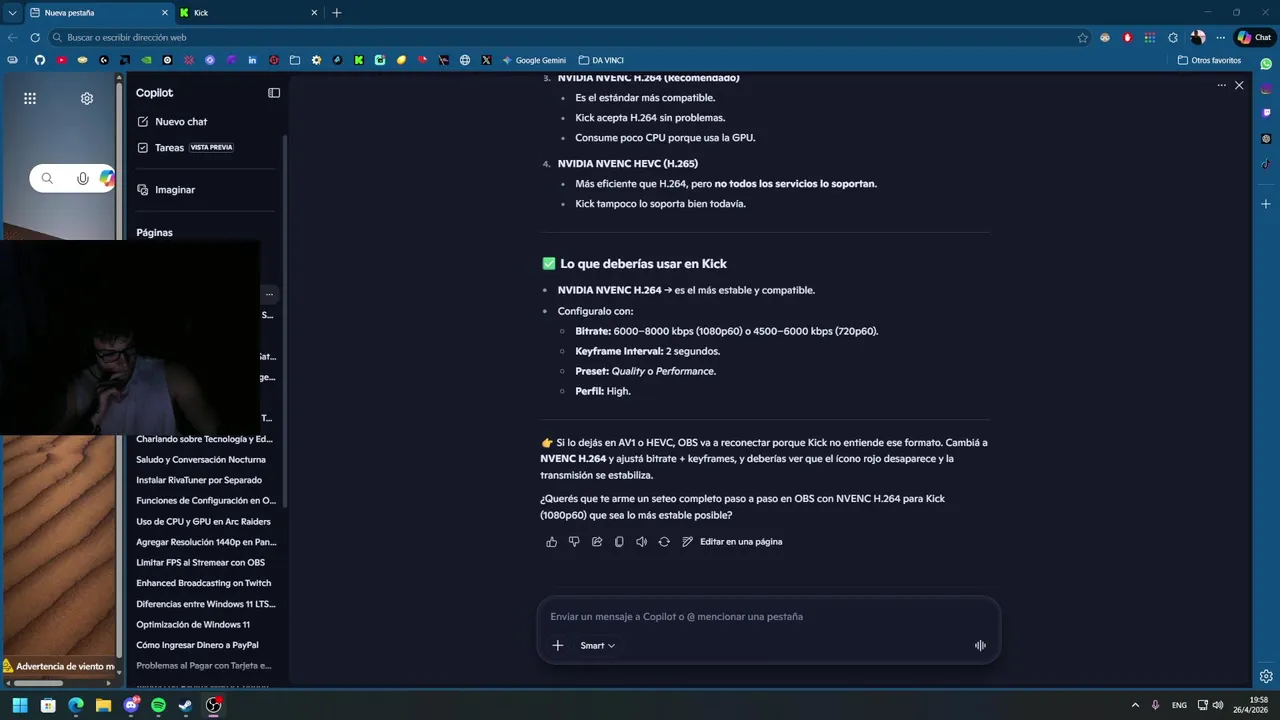Image resolution: width=1280 pixels, height=720 pixels.
Task: Open YouTube bookmark
Action: [61, 60]
